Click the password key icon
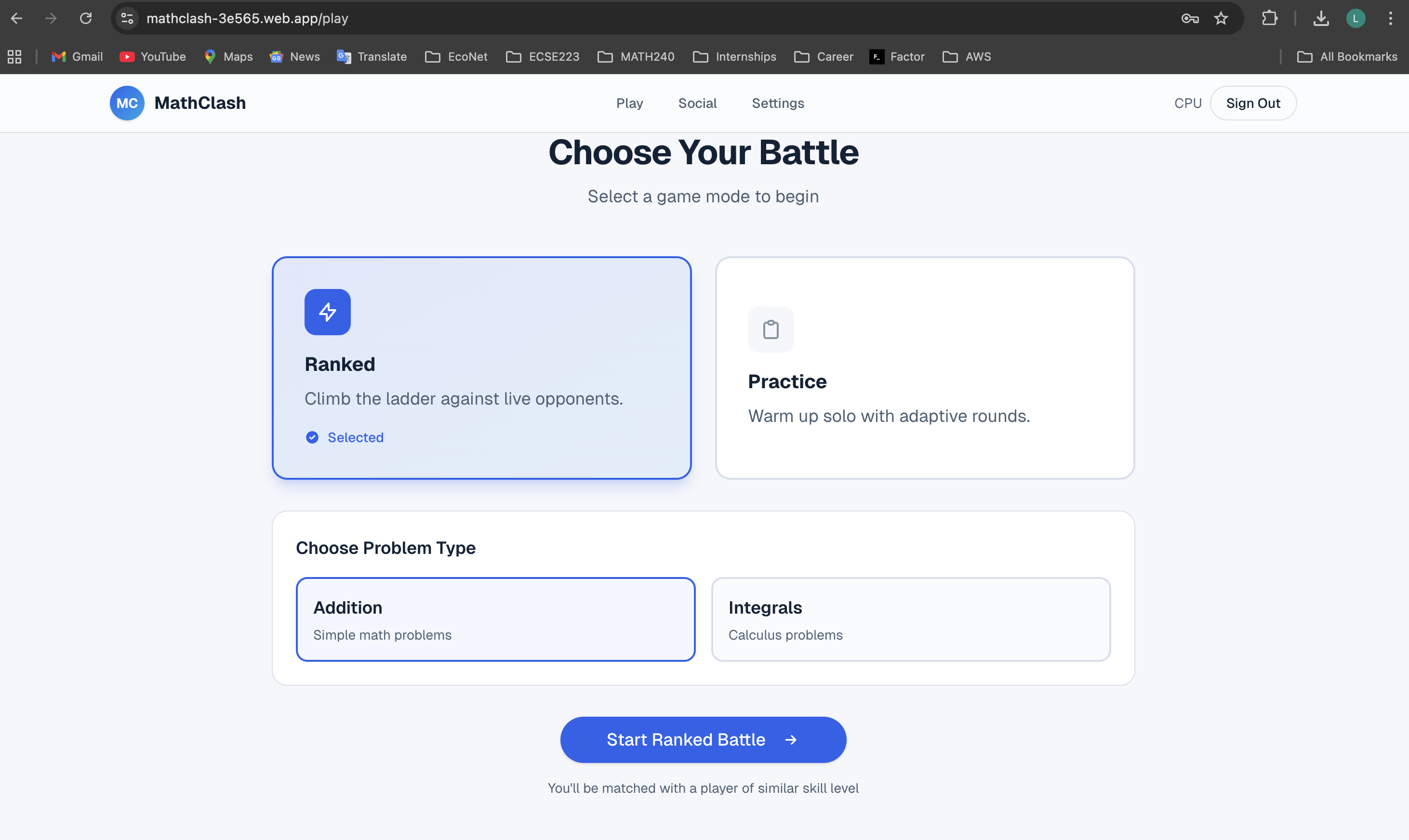Viewport: 1409px width, 840px height. point(1190,19)
